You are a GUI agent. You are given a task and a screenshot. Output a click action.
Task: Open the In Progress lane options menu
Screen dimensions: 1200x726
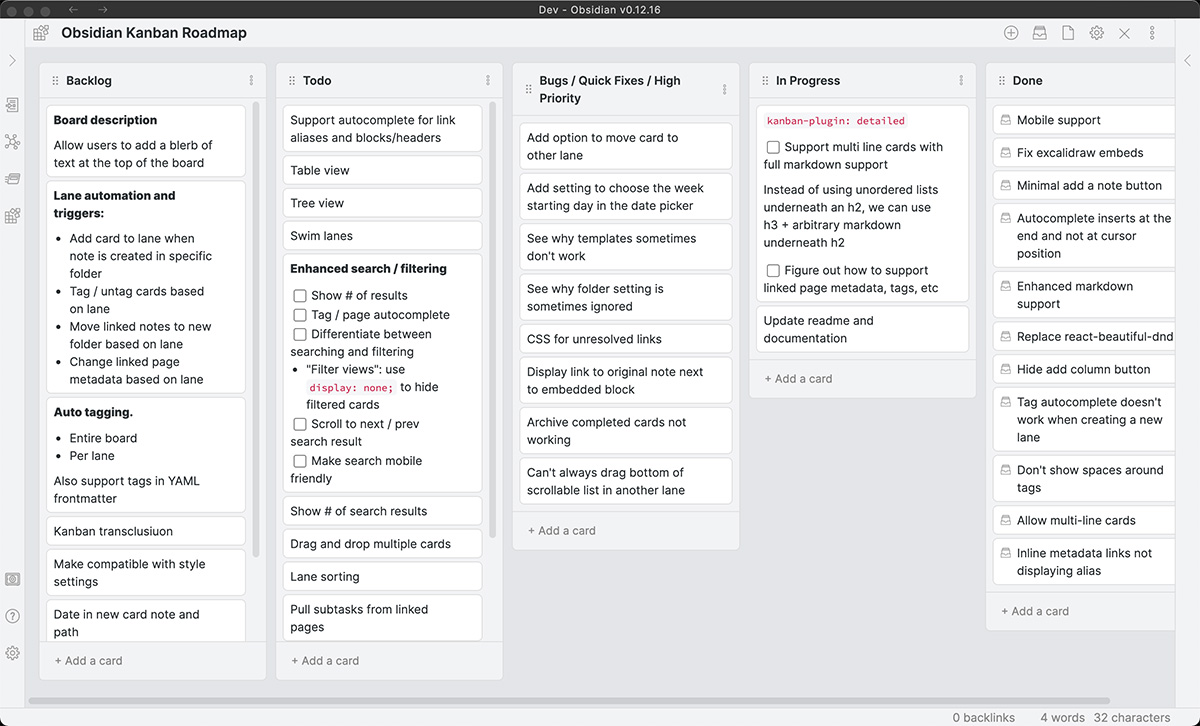point(961,81)
